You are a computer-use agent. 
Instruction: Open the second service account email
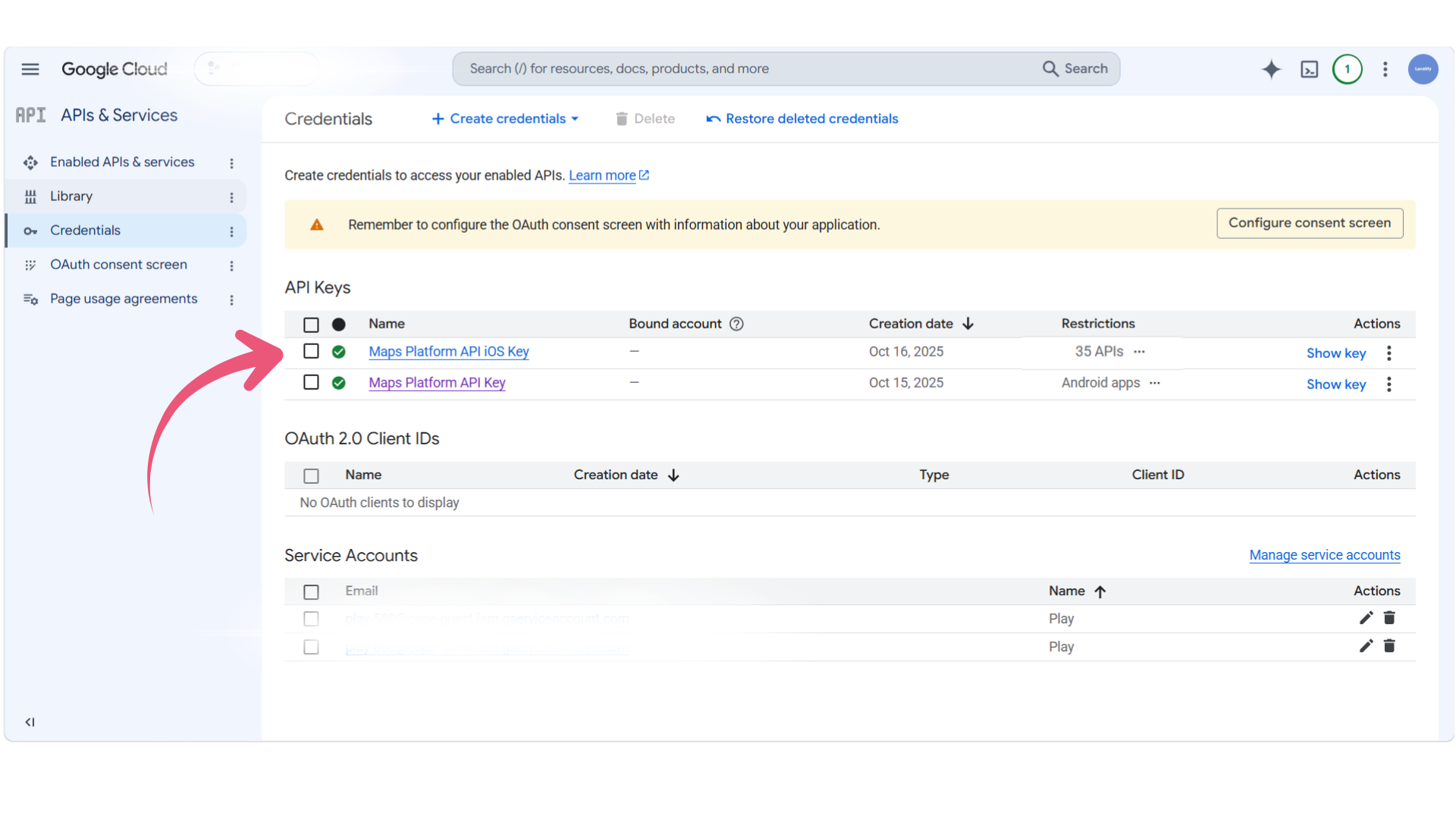point(487,647)
